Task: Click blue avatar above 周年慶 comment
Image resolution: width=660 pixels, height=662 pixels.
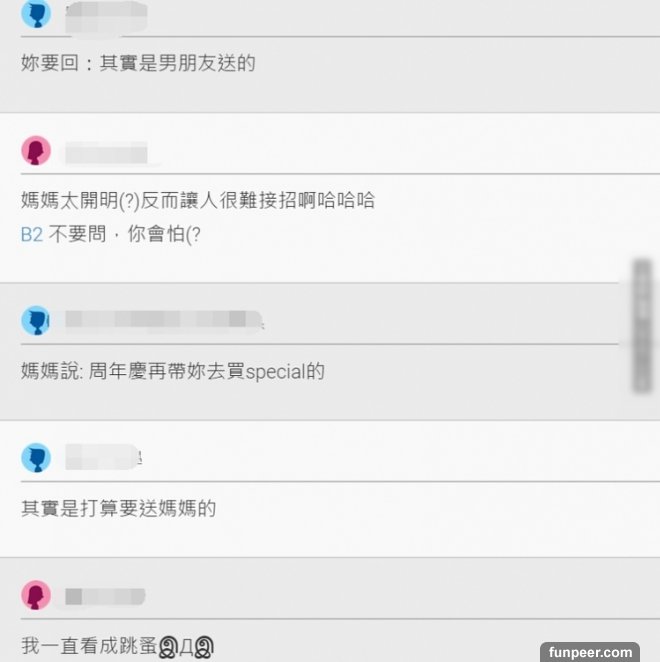Action: pos(36,320)
